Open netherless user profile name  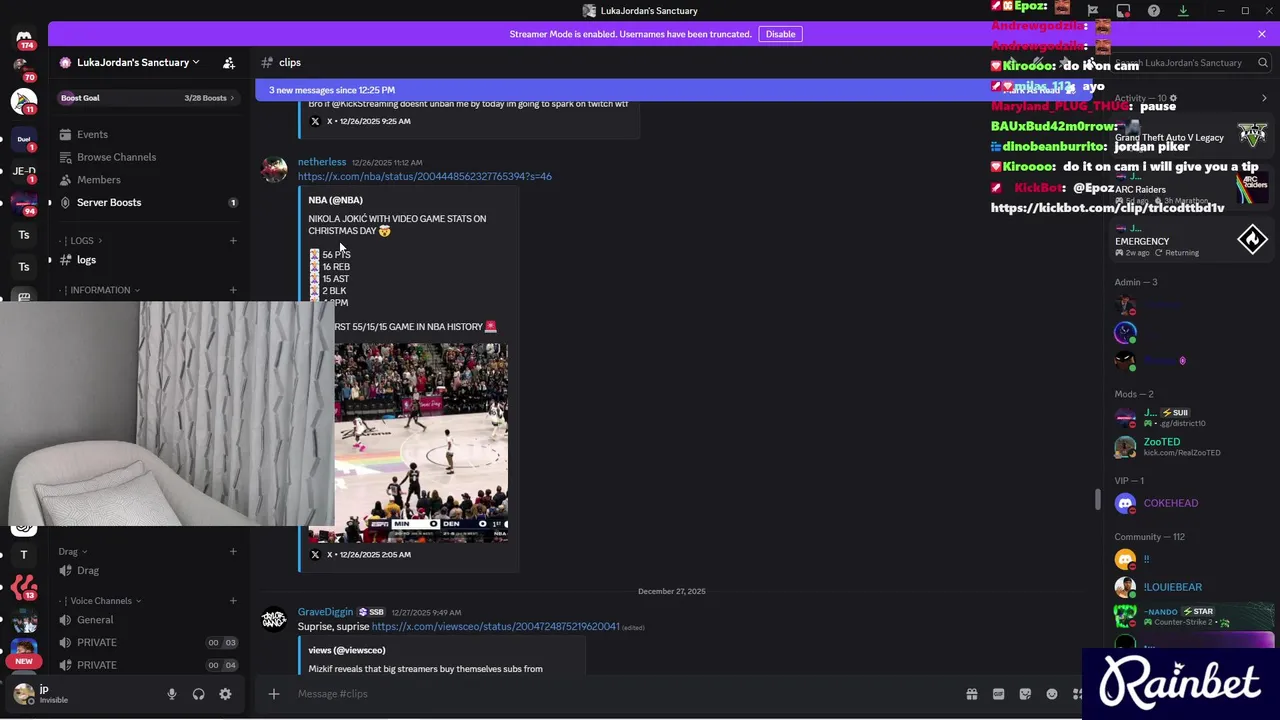(322, 162)
